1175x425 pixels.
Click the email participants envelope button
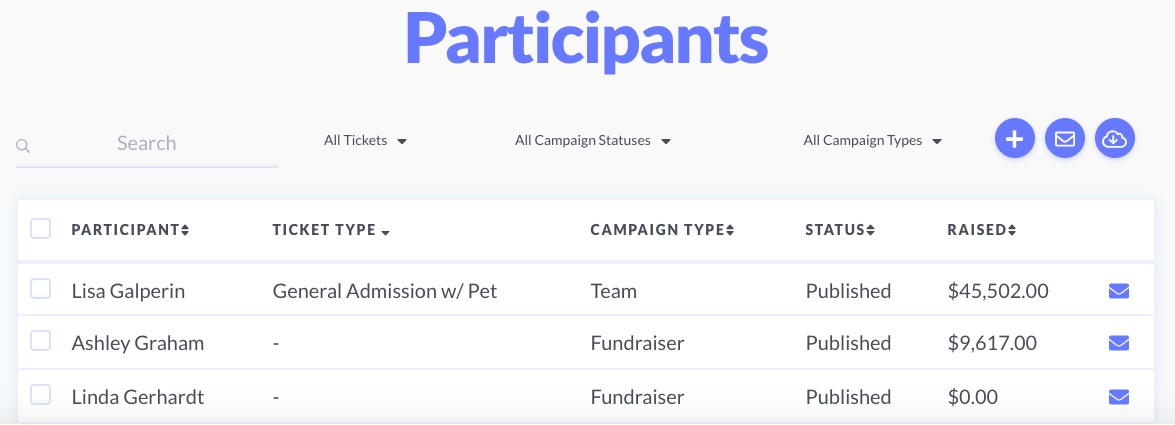[1065, 139]
